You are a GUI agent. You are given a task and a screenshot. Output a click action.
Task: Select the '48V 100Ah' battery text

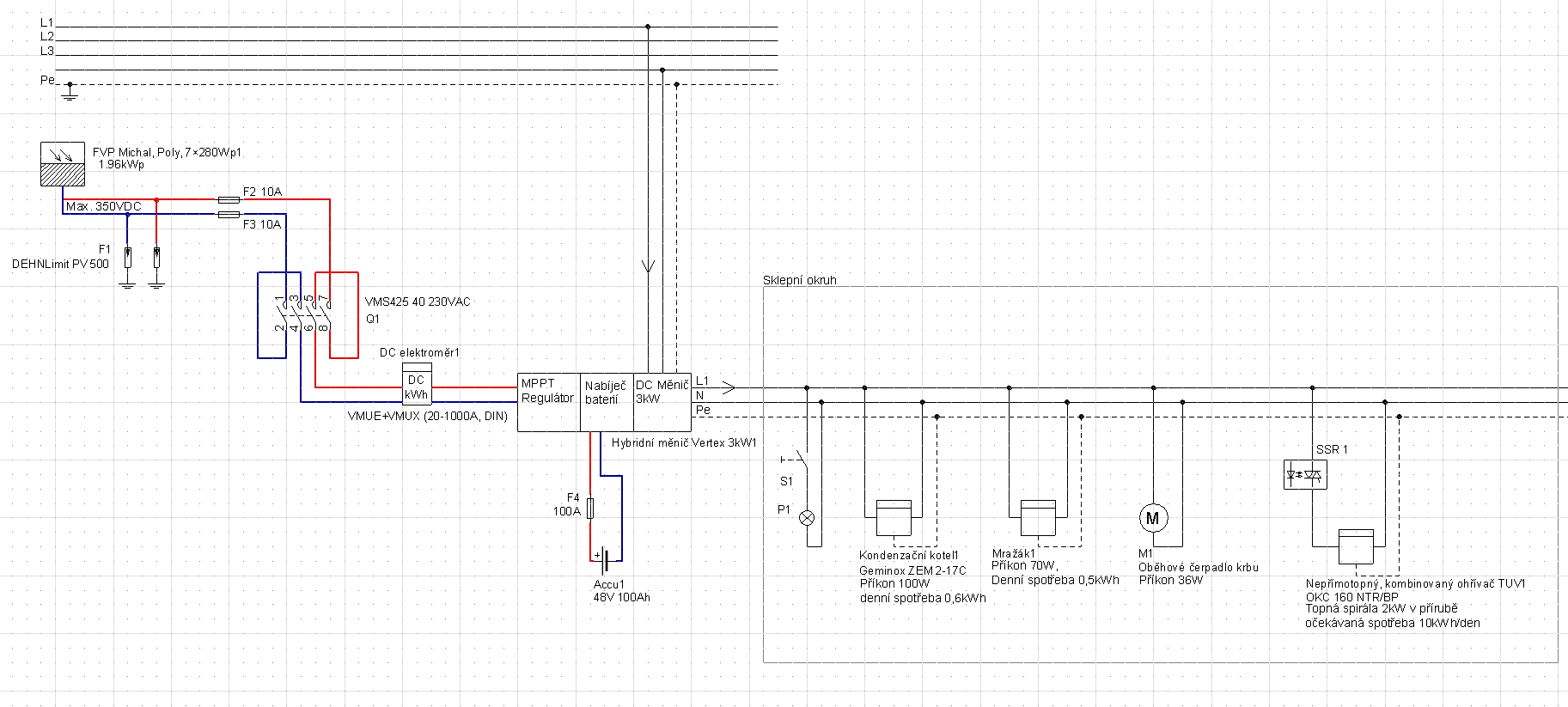point(621,597)
